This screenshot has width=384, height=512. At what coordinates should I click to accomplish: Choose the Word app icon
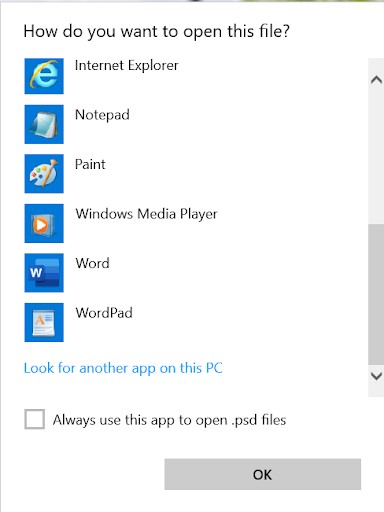coord(44,273)
